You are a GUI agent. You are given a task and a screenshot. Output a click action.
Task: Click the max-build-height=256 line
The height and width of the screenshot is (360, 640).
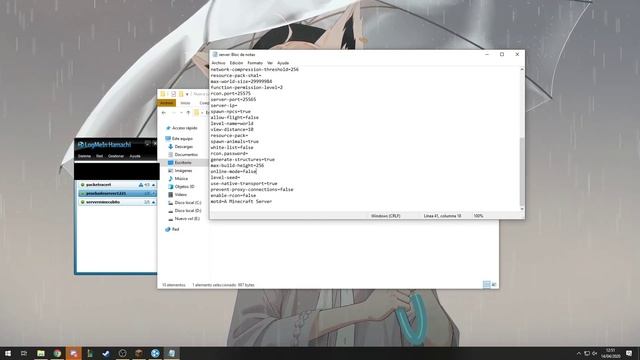(237, 165)
